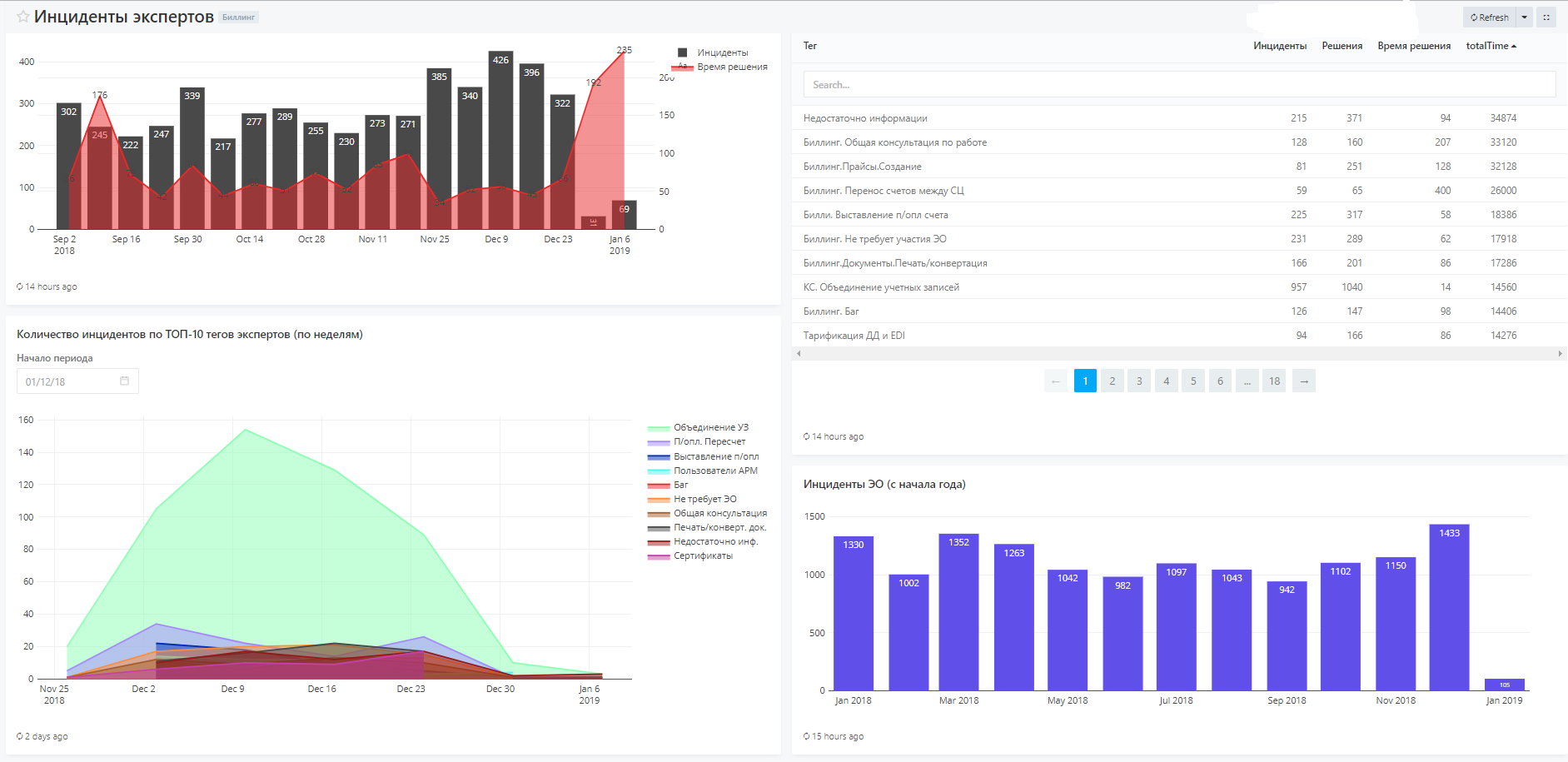1568x762 pixels.
Task: Click the horizontal scrollbar right arrow in the table
Action: coord(1560,354)
